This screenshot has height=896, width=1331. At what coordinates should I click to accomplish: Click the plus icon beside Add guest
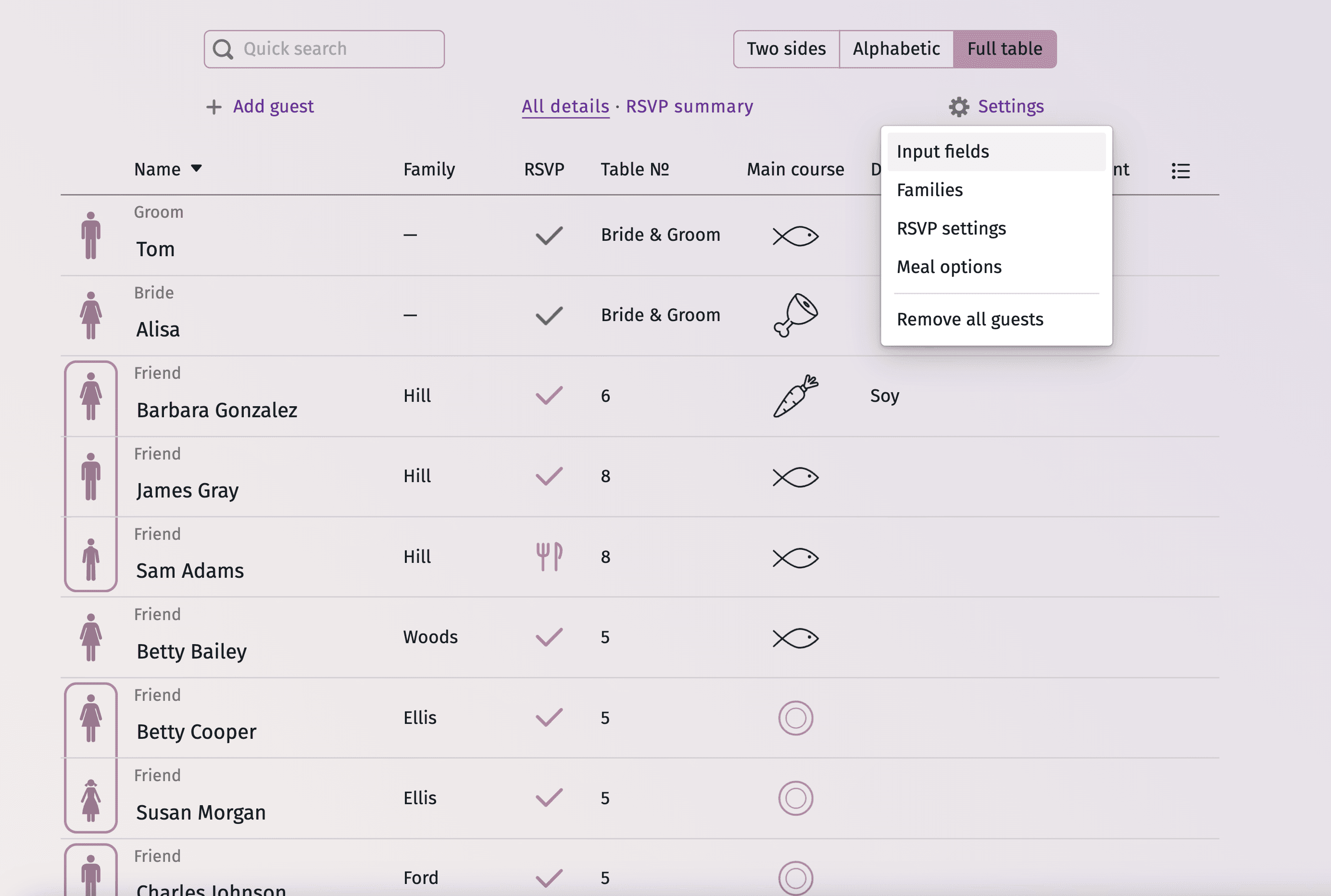213,107
